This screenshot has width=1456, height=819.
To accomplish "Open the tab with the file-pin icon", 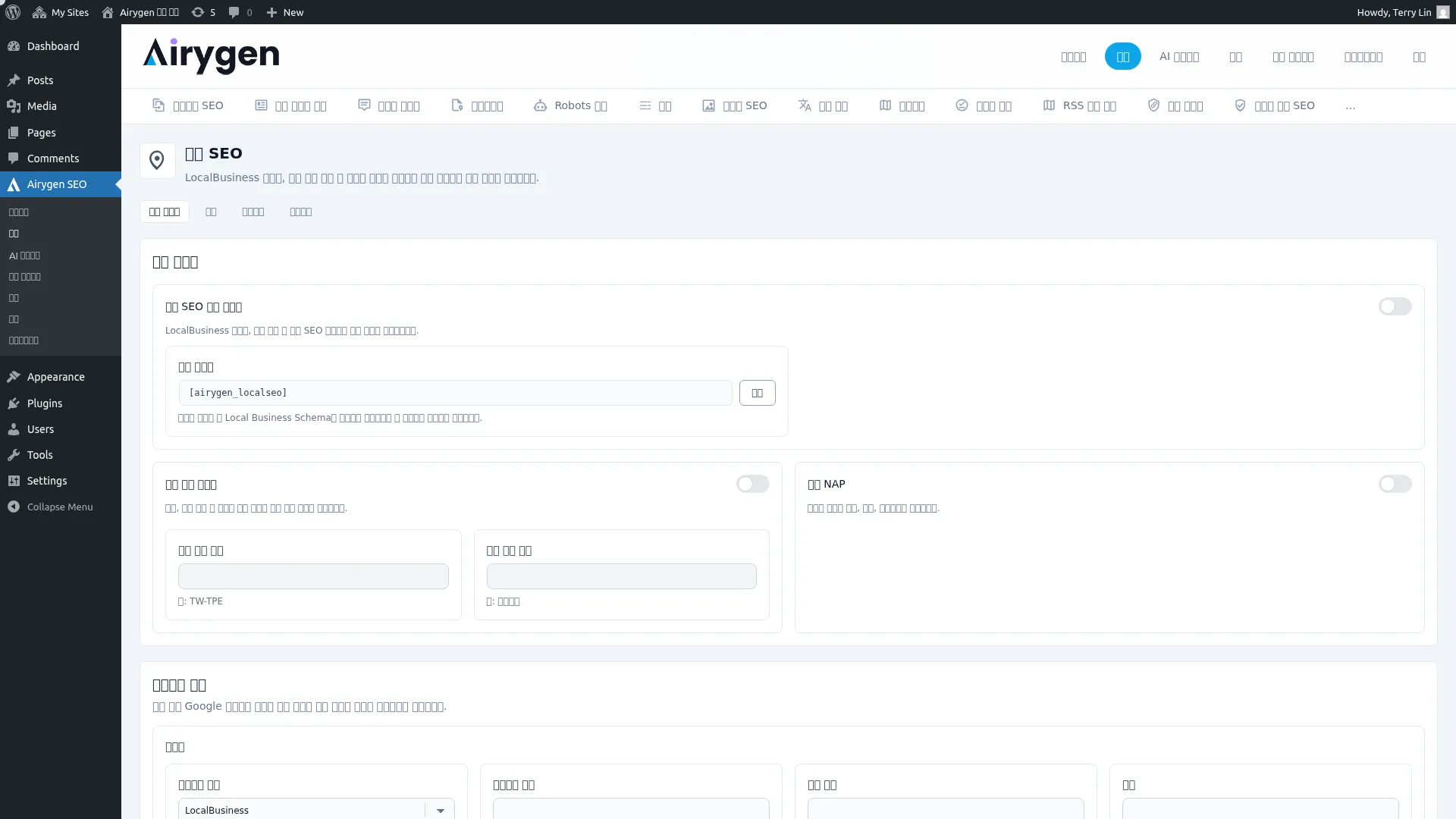I will 477,105.
